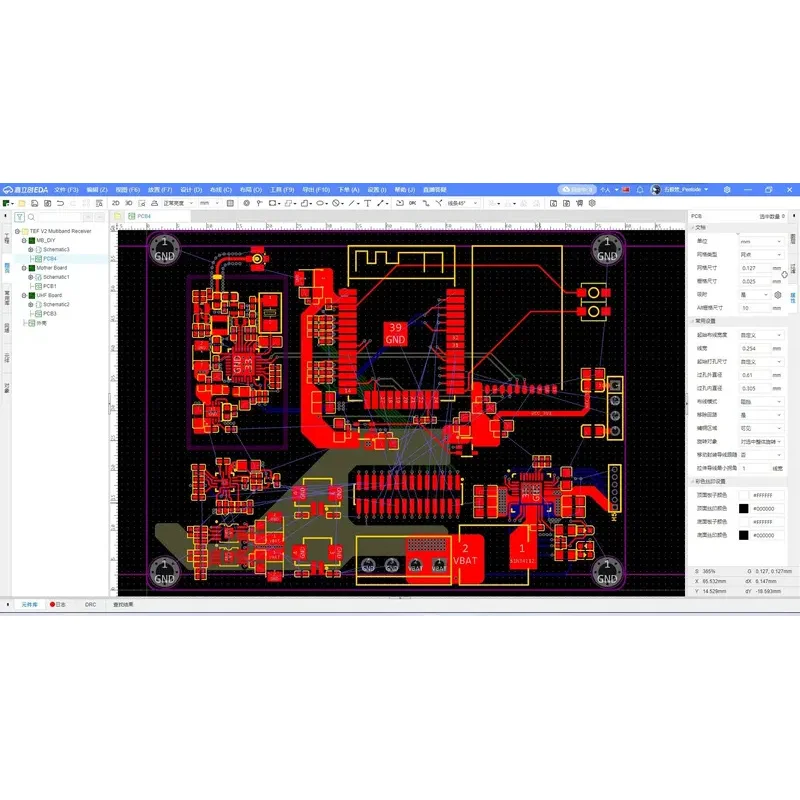The image size is (800, 800).
Task: Click the cloud sync button in title bar
Action: pos(577,189)
